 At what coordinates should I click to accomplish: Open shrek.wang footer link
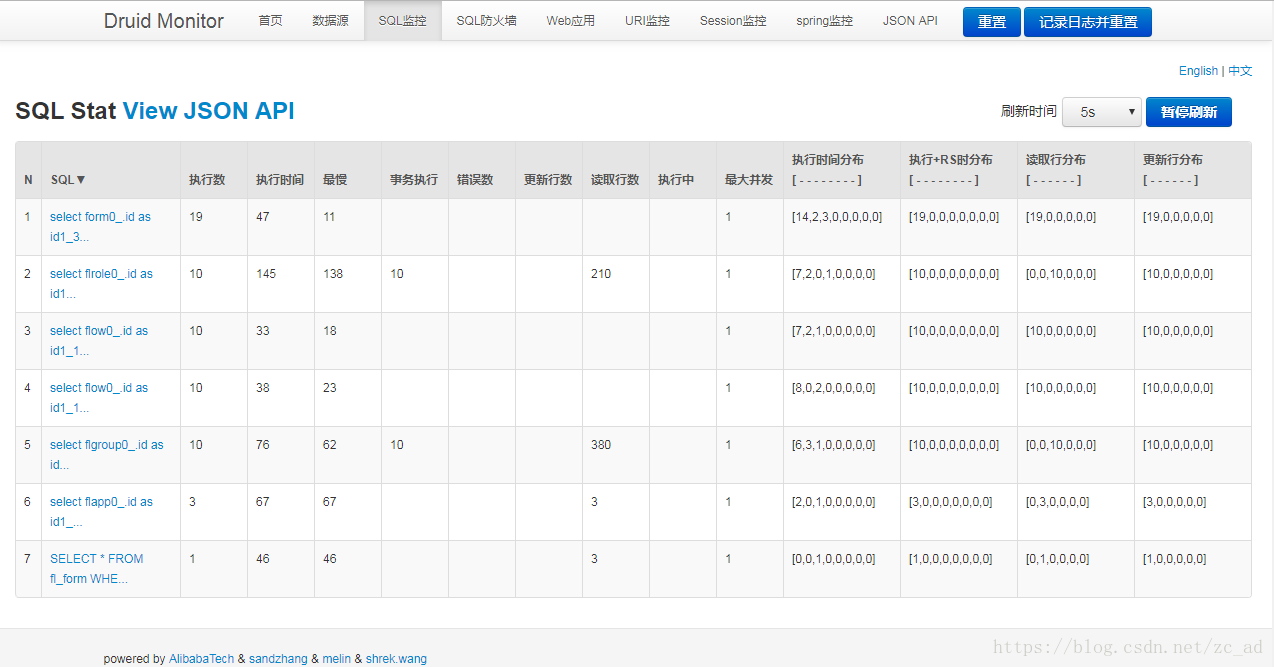click(x=396, y=659)
